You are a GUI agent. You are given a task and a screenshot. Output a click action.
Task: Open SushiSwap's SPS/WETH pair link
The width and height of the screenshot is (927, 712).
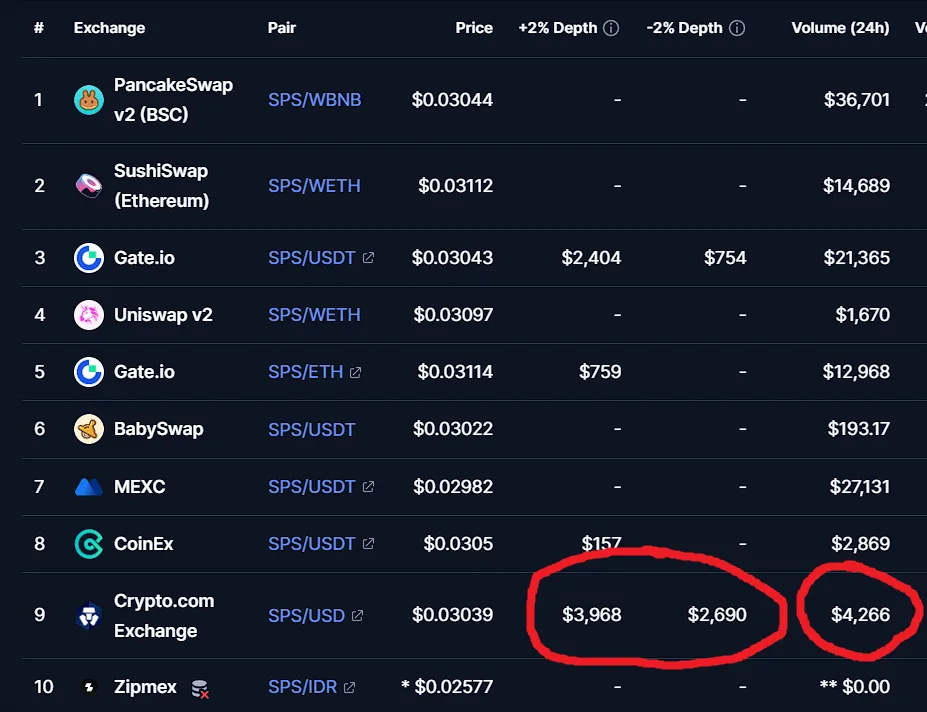(314, 186)
